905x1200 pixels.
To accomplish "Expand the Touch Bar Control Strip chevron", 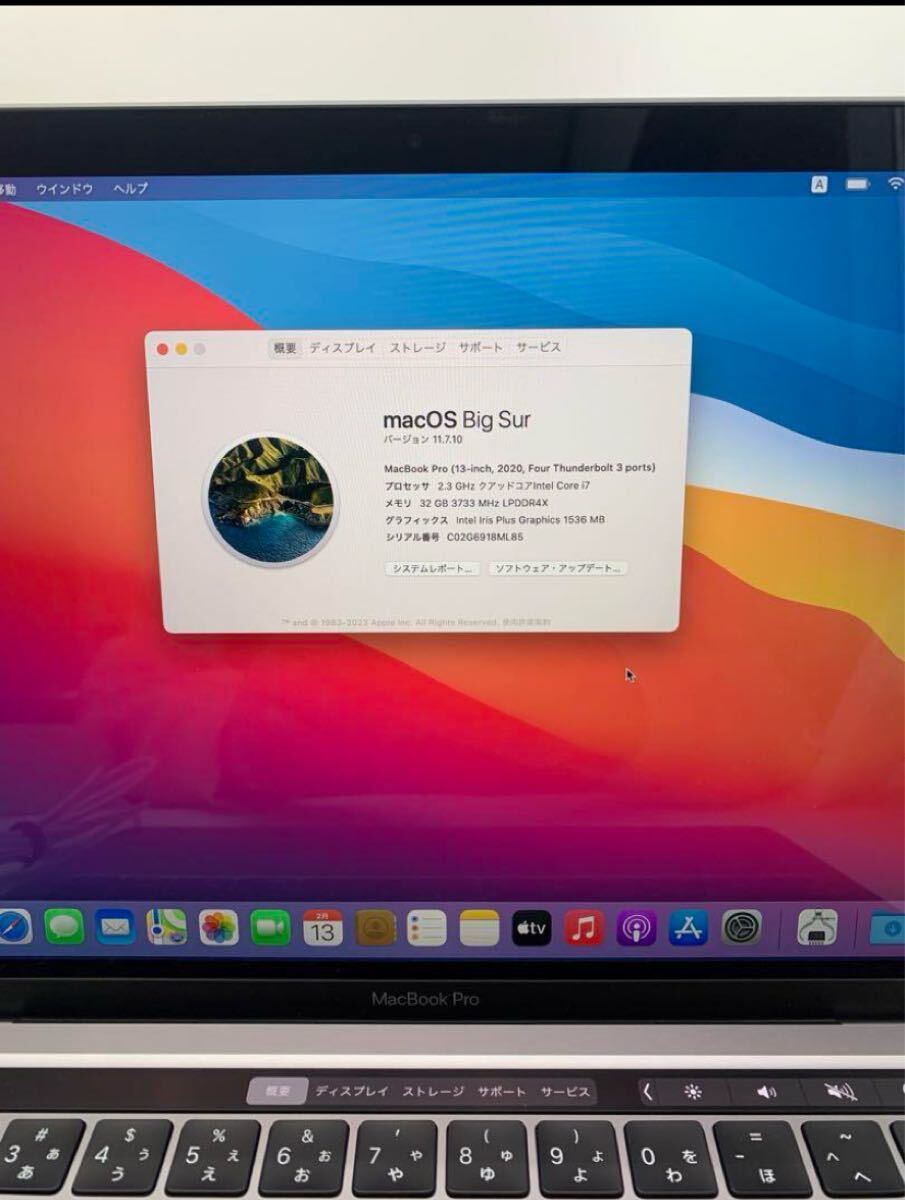I will pyautogui.click(x=648, y=1092).
